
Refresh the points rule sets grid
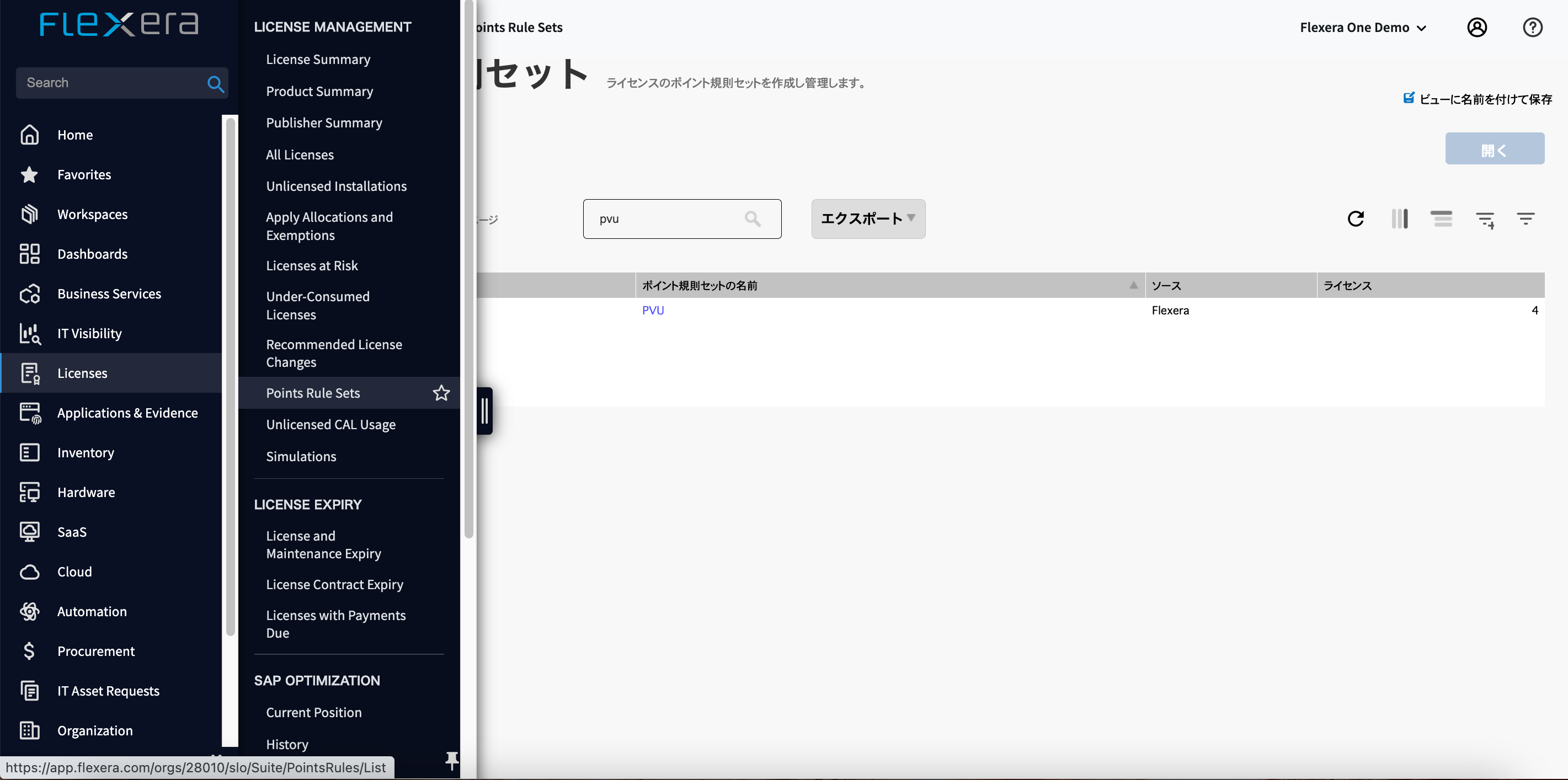[x=1356, y=218]
